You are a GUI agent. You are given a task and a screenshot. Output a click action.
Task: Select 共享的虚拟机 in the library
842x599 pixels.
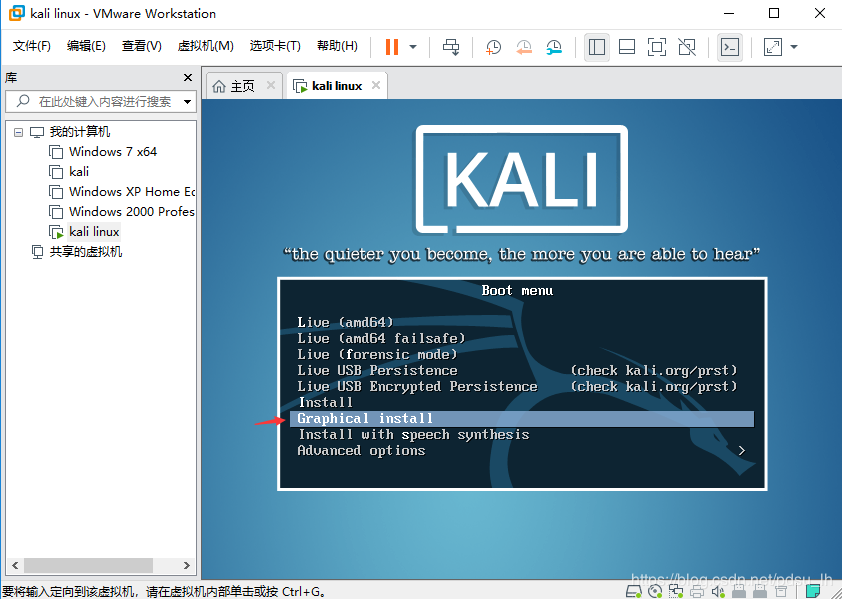[x=86, y=252]
